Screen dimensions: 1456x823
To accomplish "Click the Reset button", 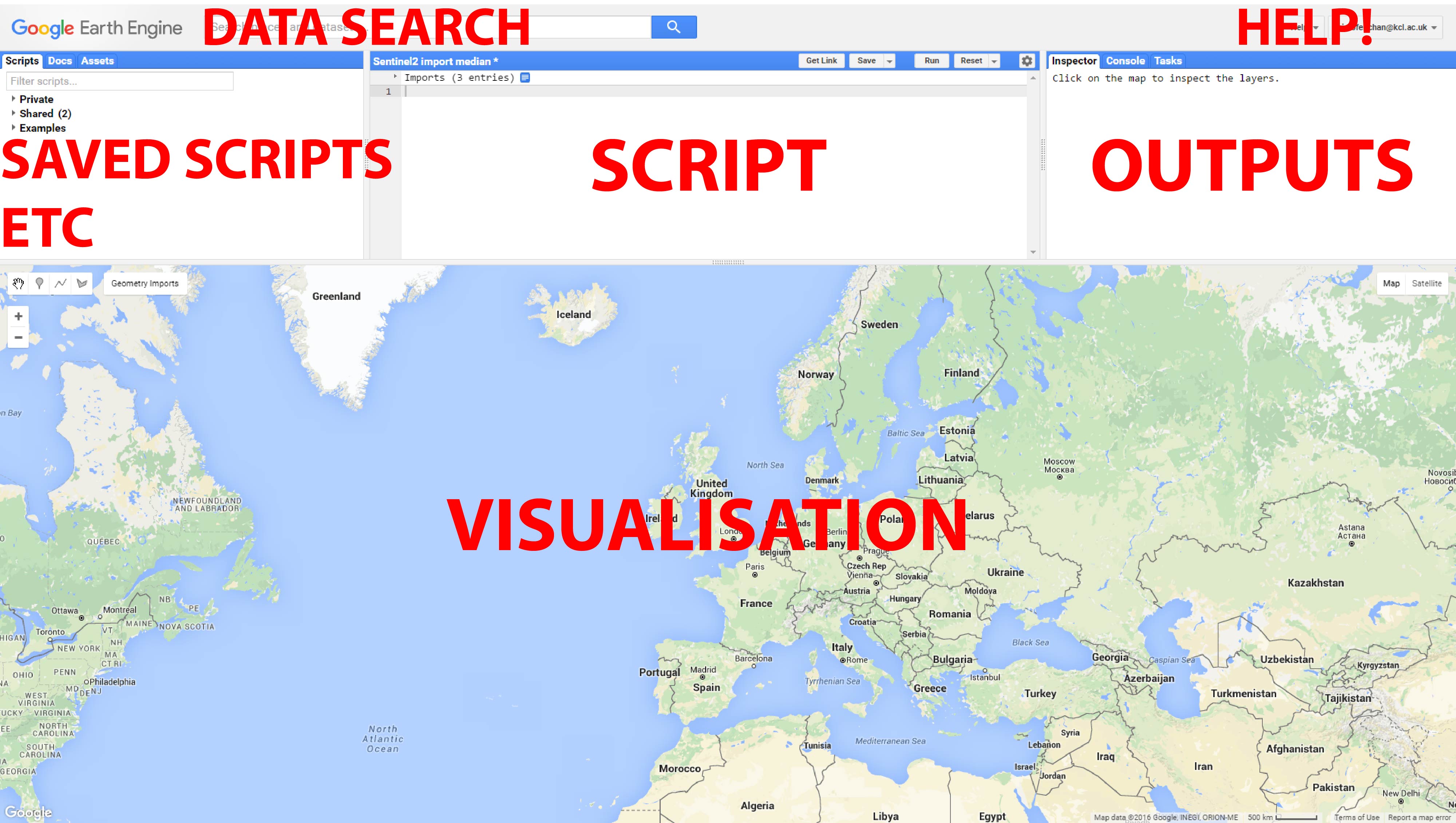I will (971, 61).
